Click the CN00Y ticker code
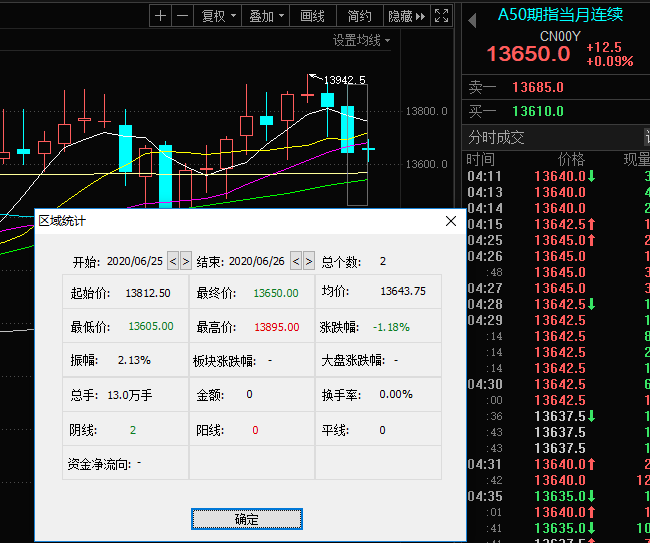The height and width of the screenshot is (543, 650). click(560, 36)
